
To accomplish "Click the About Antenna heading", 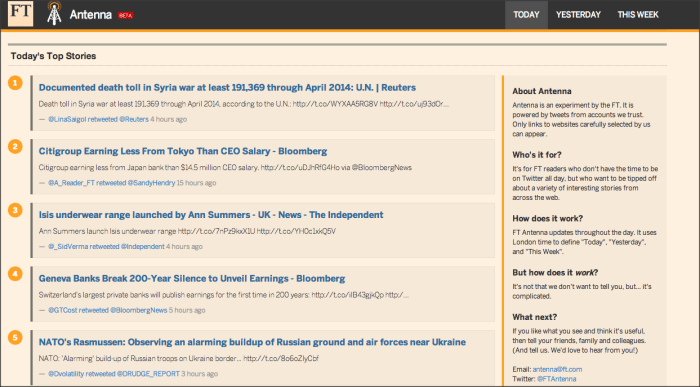I will [x=542, y=91].
